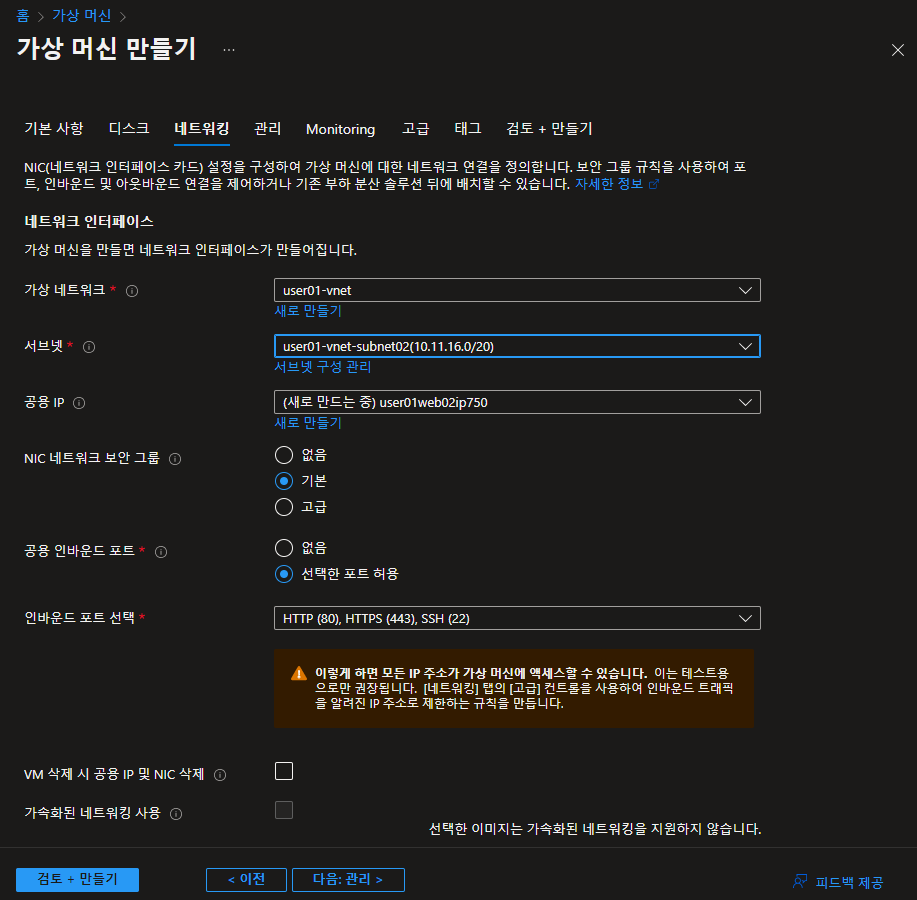Click the 홈 breadcrumb link
The image size is (917, 900).
[x=23, y=16]
